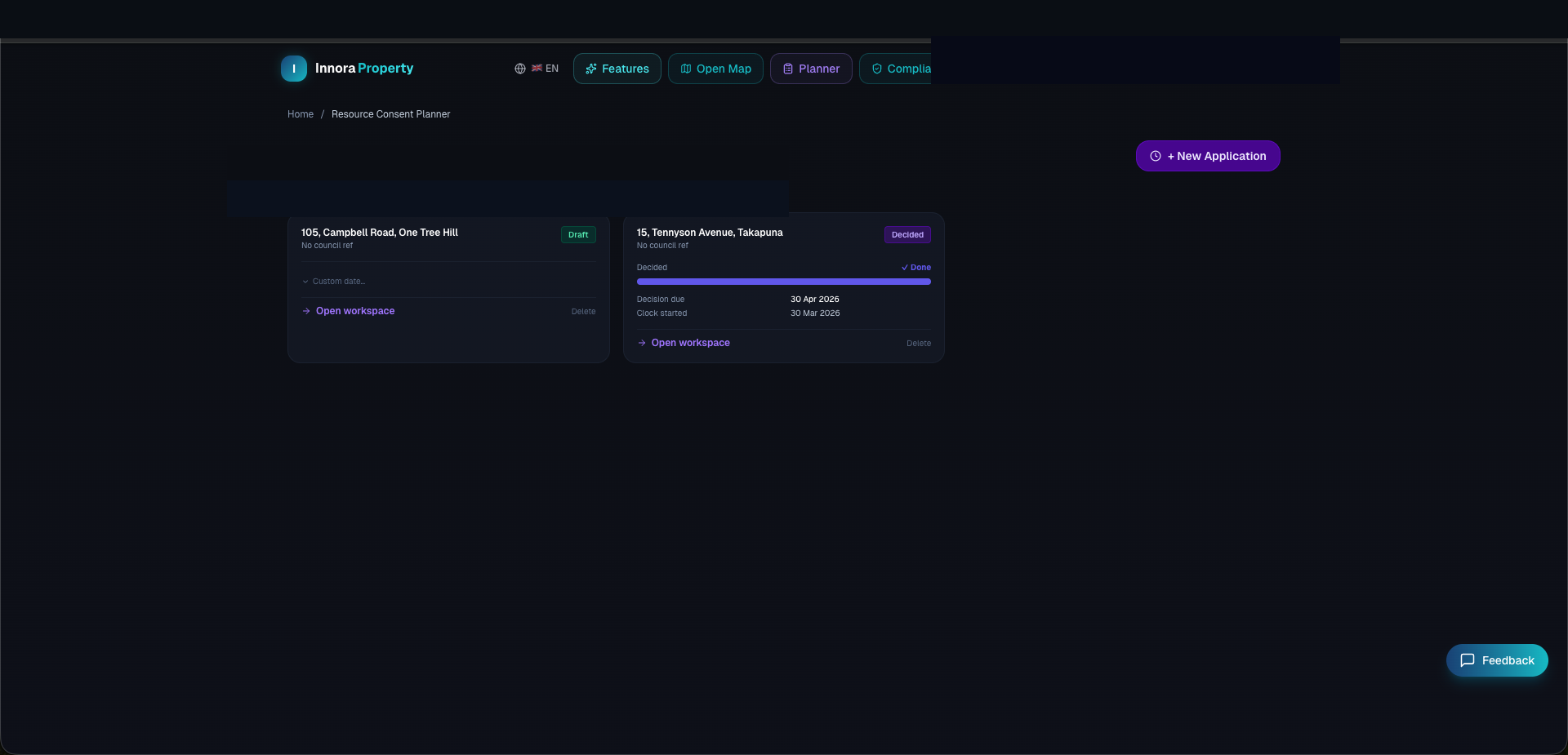The height and width of the screenshot is (755, 1568).
Task: Click the sparkle icon in Features button
Action: click(591, 69)
